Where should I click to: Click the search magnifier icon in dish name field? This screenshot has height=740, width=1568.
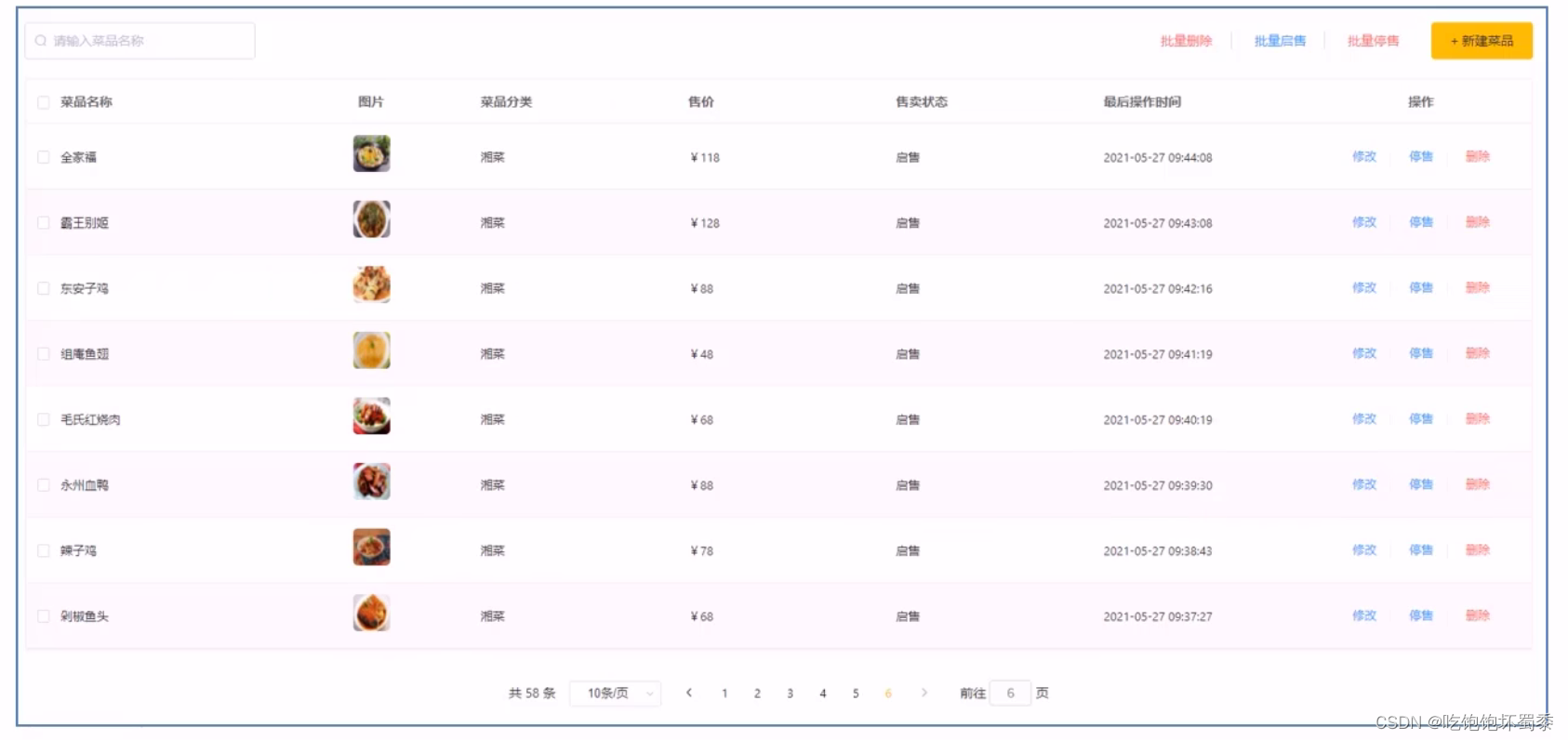click(41, 41)
